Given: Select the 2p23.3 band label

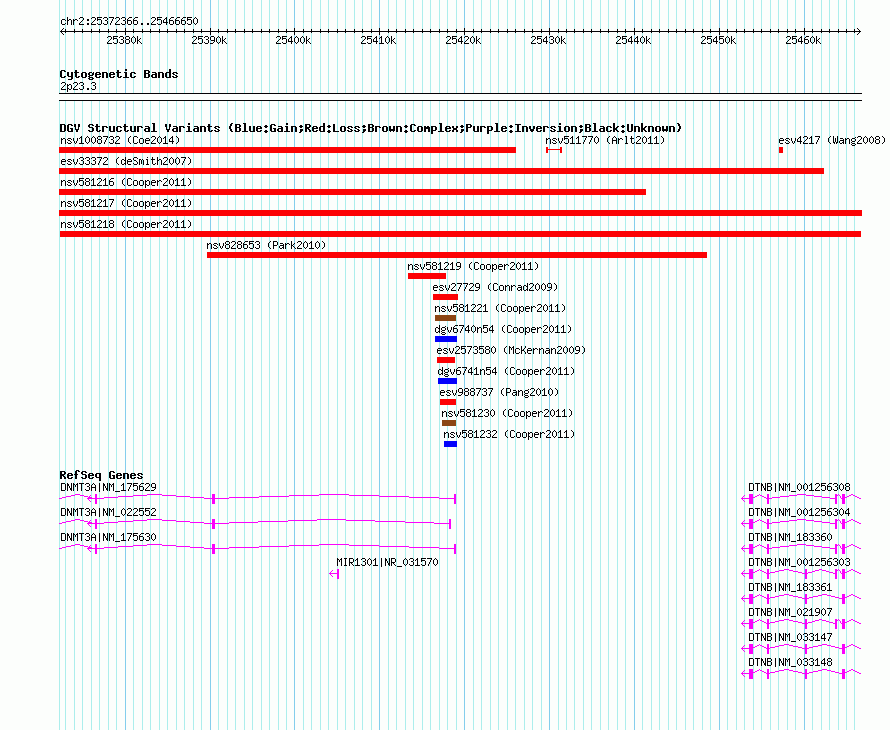Looking at the screenshot, I should click(x=78, y=86).
